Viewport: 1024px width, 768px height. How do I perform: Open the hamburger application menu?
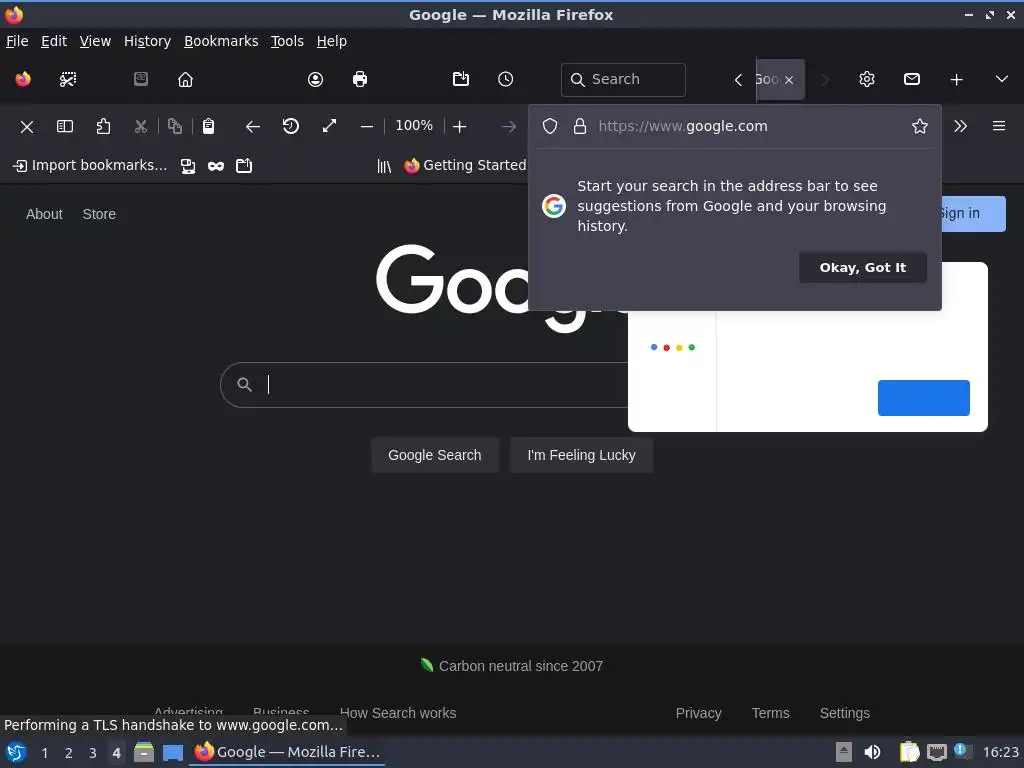[x=999, y=126]
